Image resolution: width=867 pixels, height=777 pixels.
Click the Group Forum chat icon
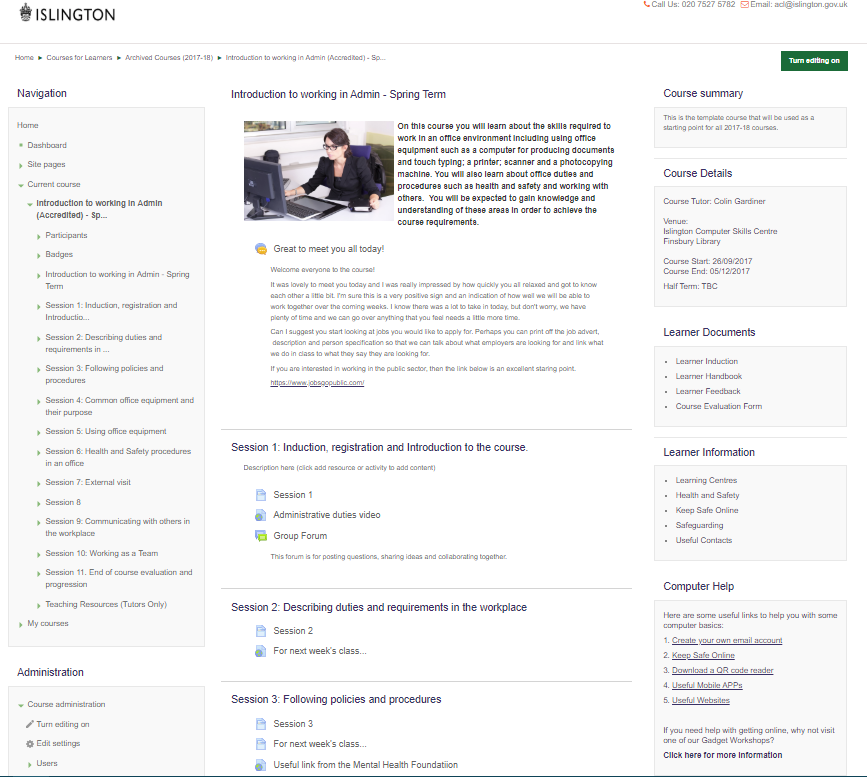coord(260,536)
